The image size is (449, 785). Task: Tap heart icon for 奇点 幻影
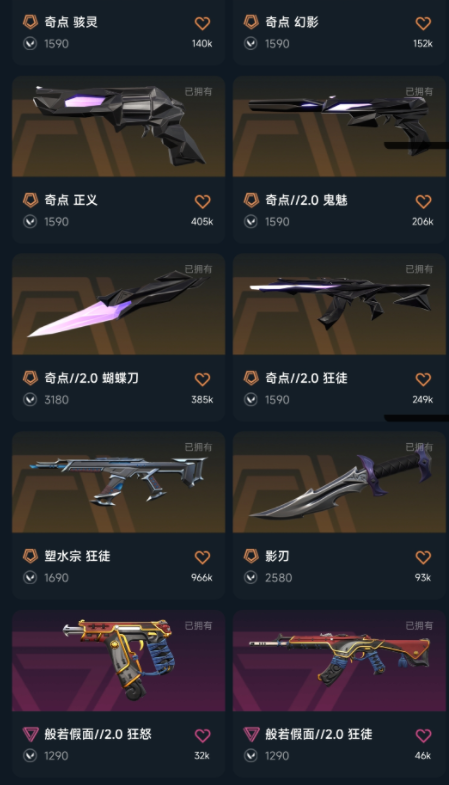tap(423, 23)
